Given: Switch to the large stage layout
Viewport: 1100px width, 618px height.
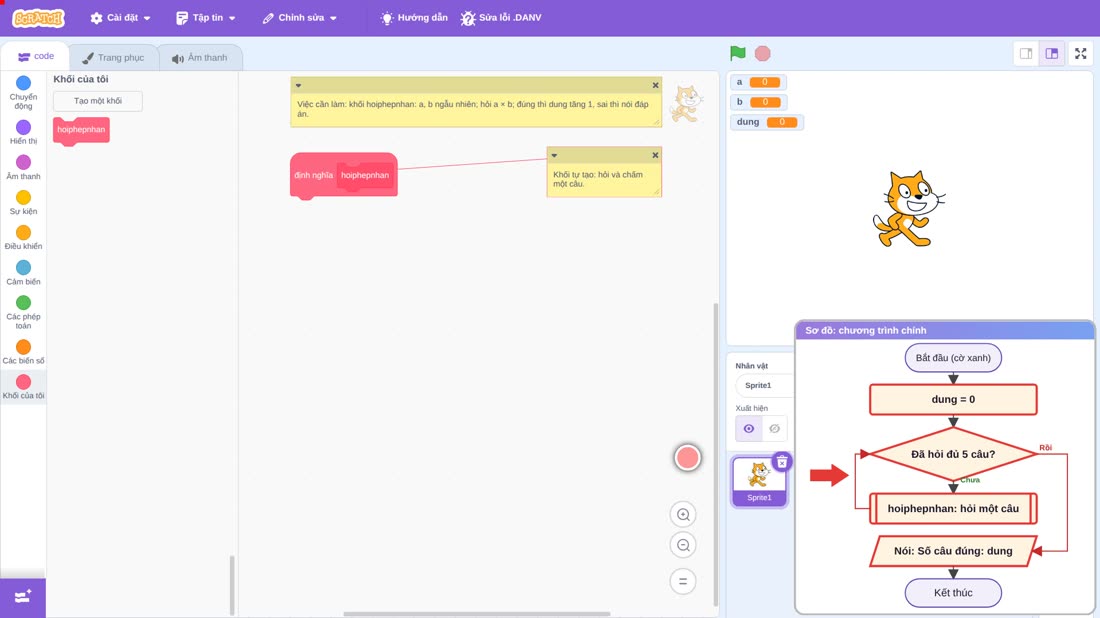Looking at the screenshot, I should [x=1052, y=53].
